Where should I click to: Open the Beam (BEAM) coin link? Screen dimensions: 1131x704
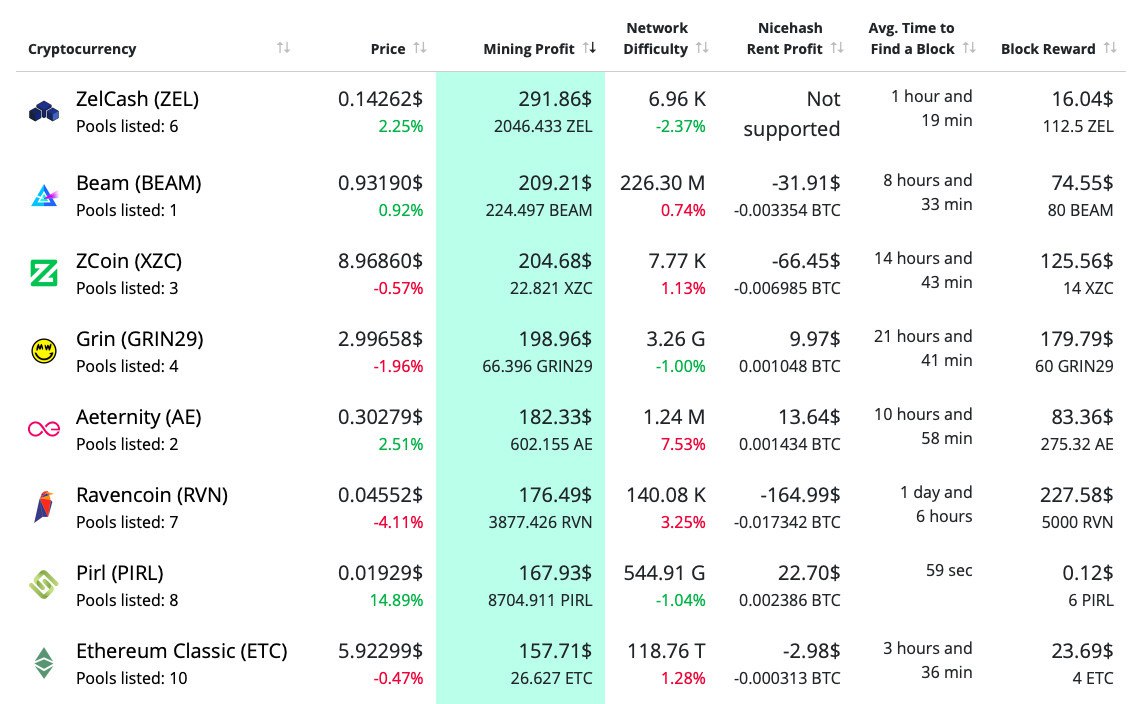pyautogui.click(x=138, y=183)
